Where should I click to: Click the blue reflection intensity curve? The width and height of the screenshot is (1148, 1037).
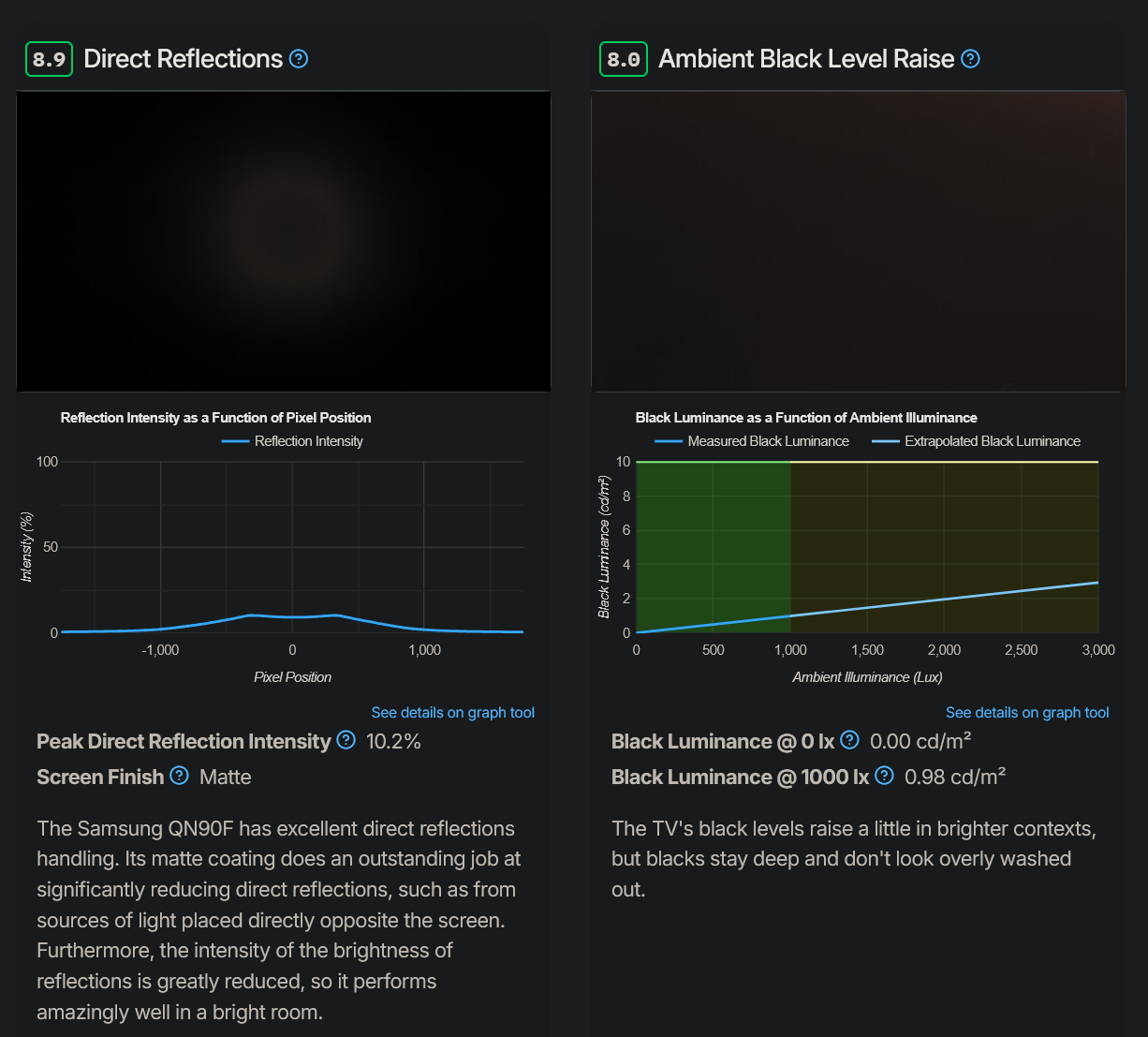292,616
